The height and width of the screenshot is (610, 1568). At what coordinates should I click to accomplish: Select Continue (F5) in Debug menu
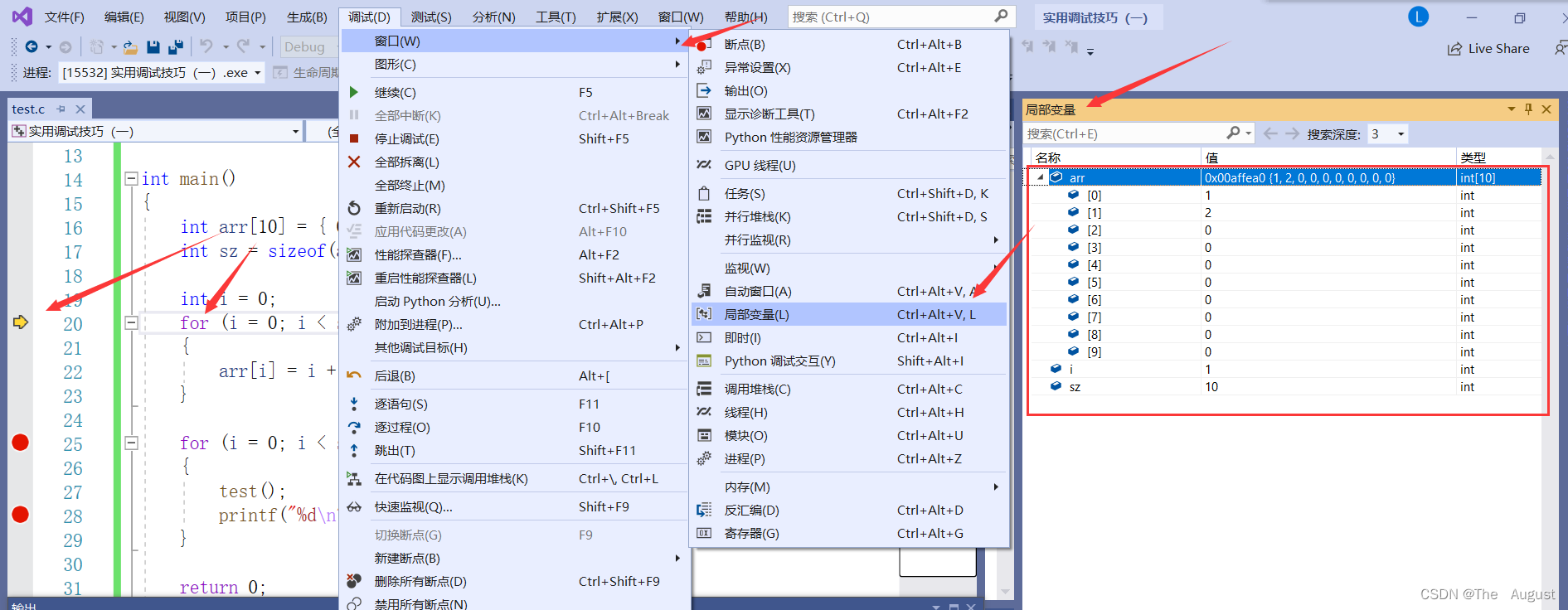coord(514,92)
